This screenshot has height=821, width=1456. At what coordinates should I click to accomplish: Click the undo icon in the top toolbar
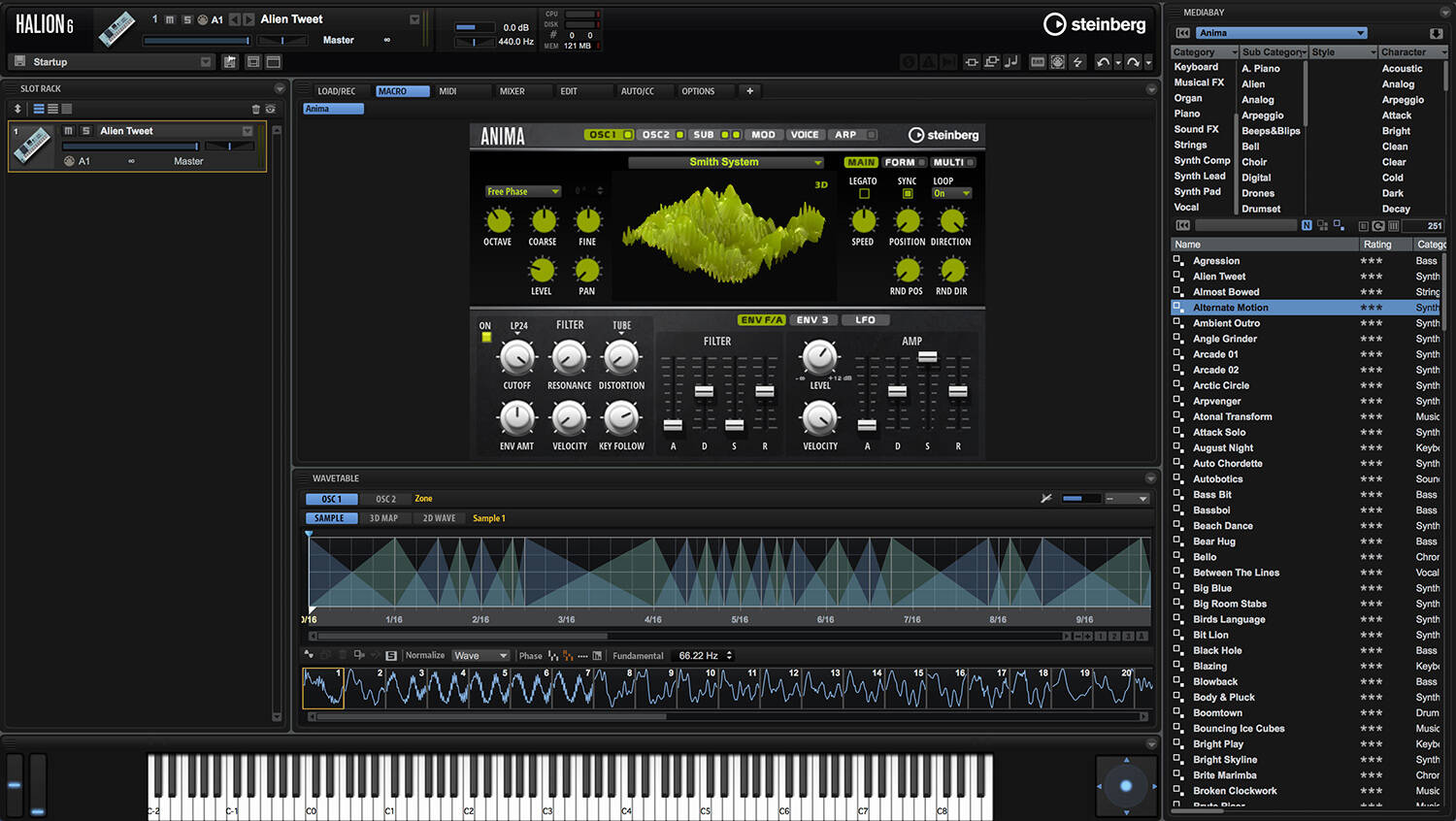click(1103, 61)
